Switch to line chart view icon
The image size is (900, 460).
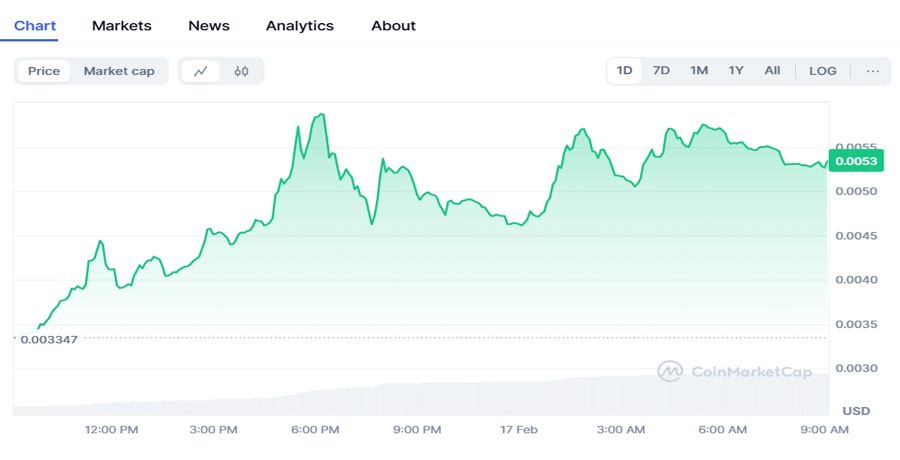[x=201, y=71]
